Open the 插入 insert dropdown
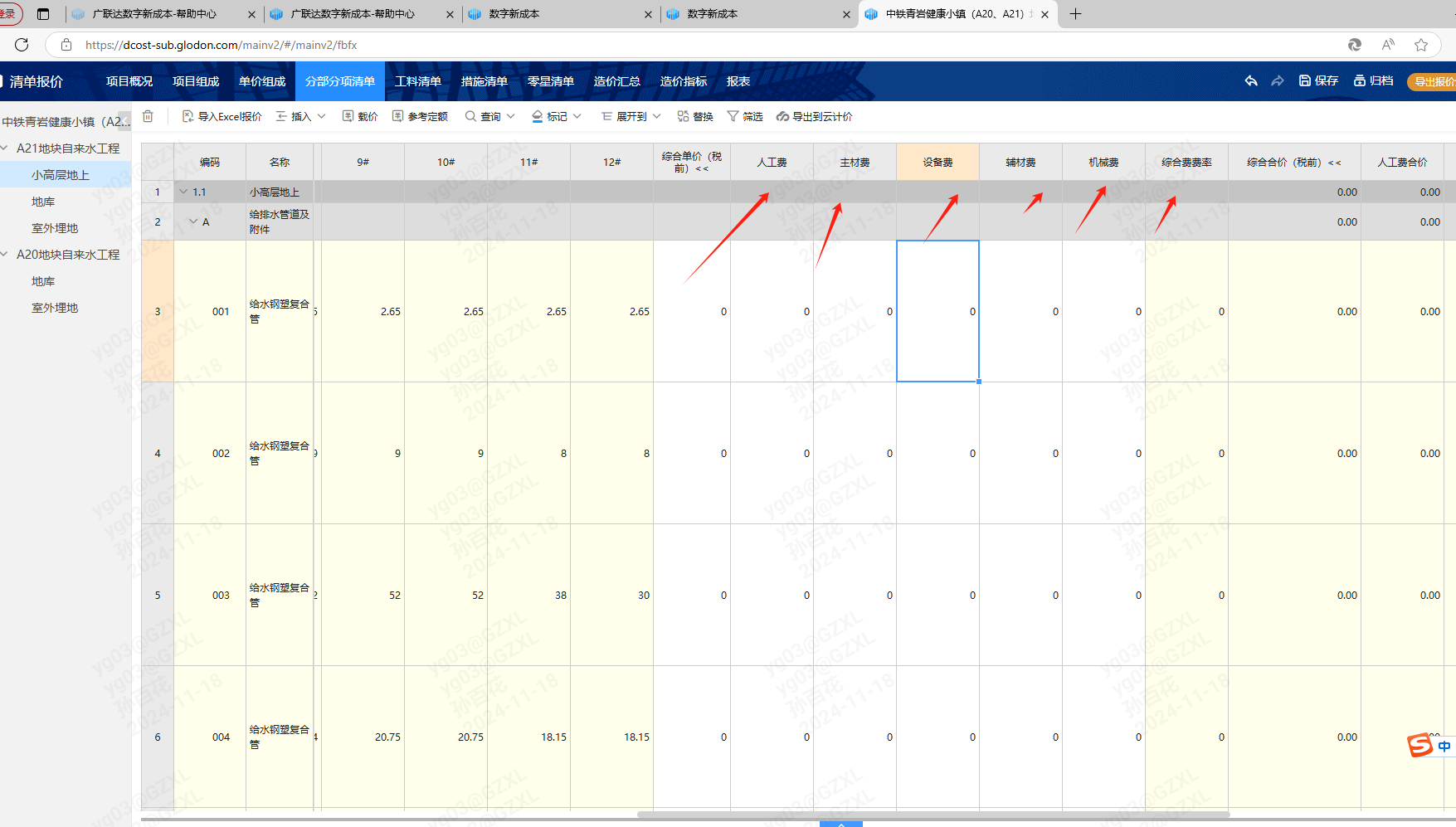The height and width of the screenshot is (827, 1456). 300,116
